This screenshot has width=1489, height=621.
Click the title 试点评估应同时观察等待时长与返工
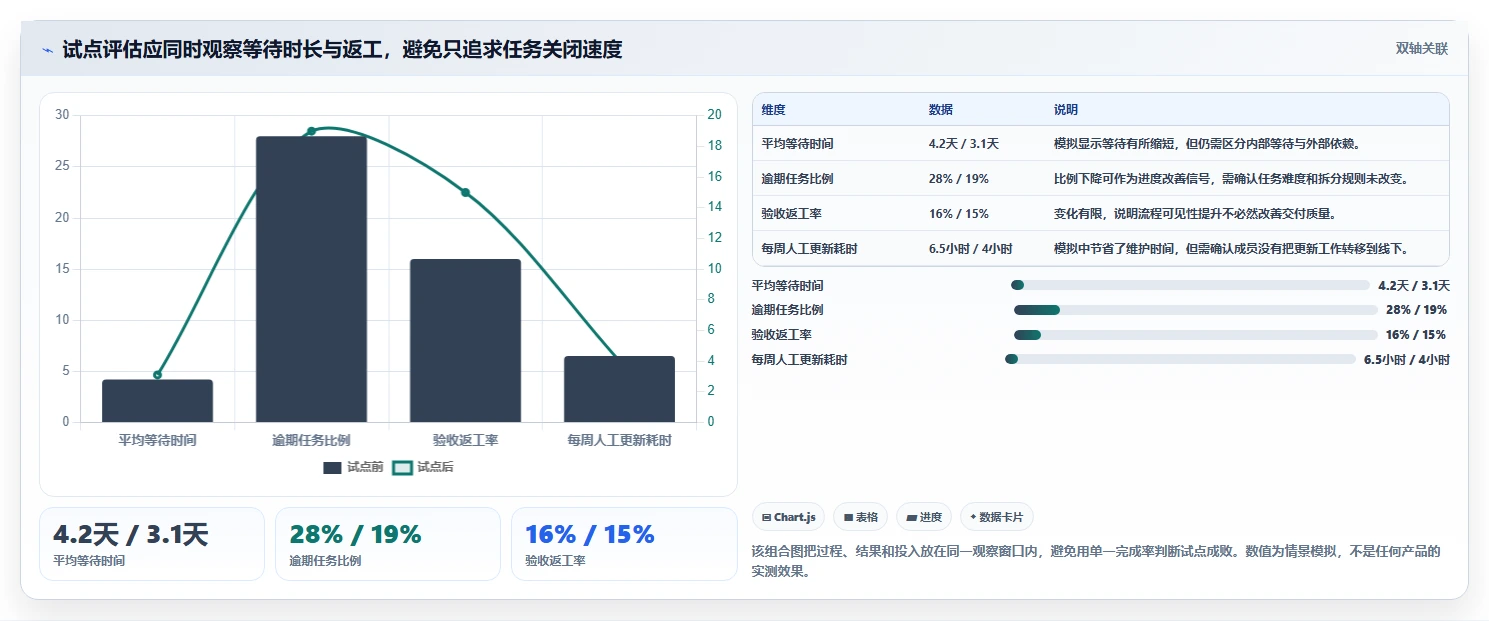342,49
